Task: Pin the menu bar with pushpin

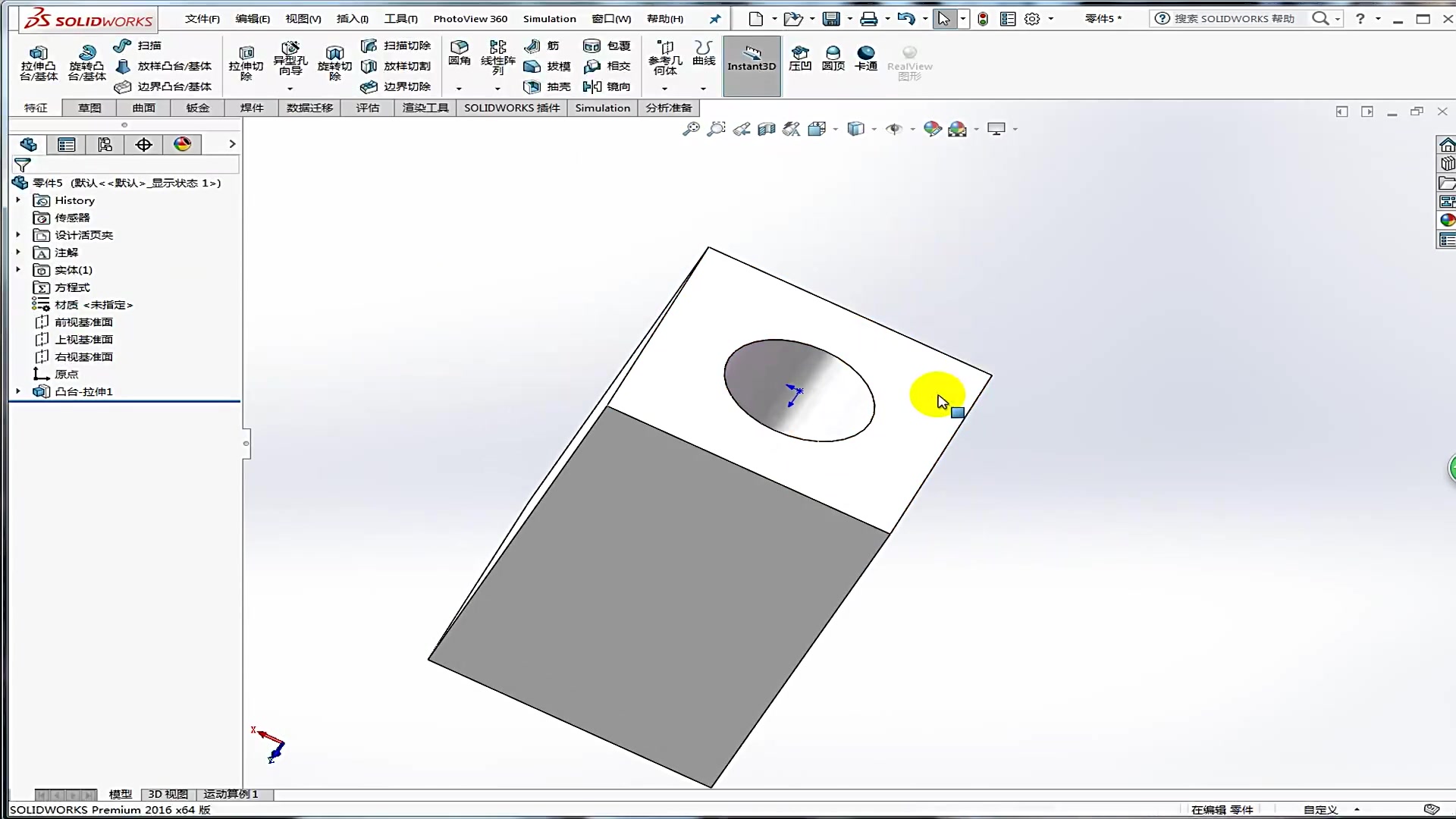Action: click(x=714, y=18)
